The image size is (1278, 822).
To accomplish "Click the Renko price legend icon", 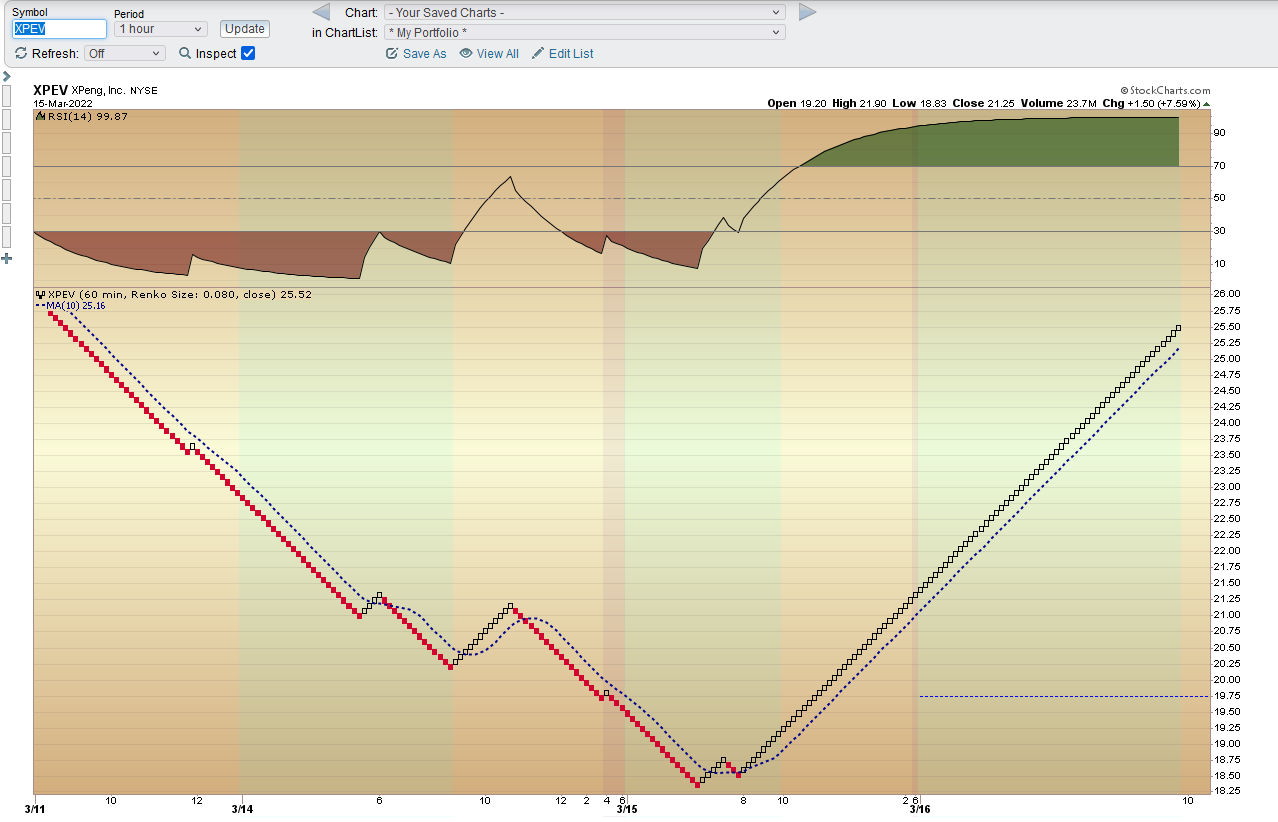I will pos(41,295).
